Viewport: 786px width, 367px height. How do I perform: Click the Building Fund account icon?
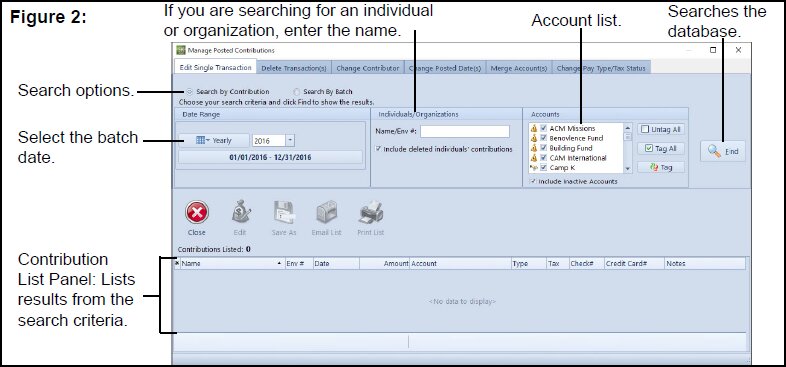point(534,148)
